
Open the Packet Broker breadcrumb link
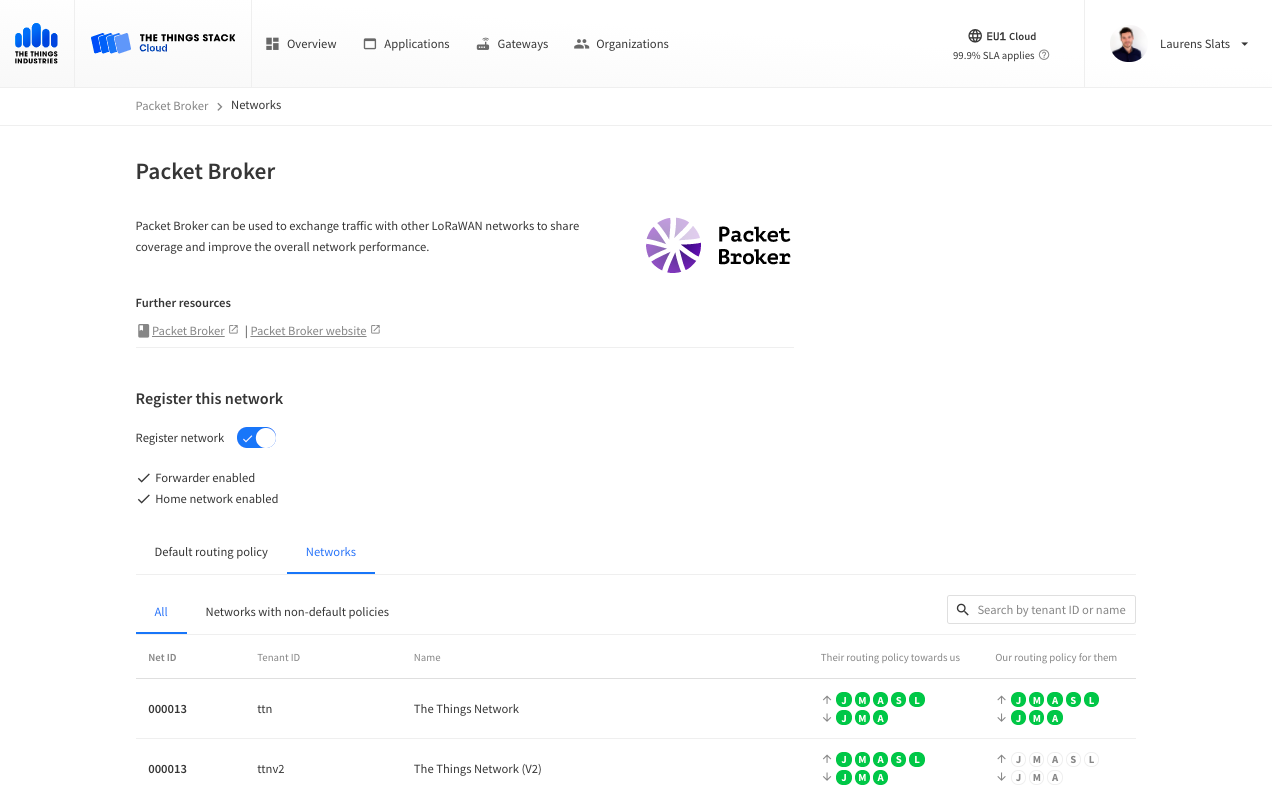[x=171, y=105]
